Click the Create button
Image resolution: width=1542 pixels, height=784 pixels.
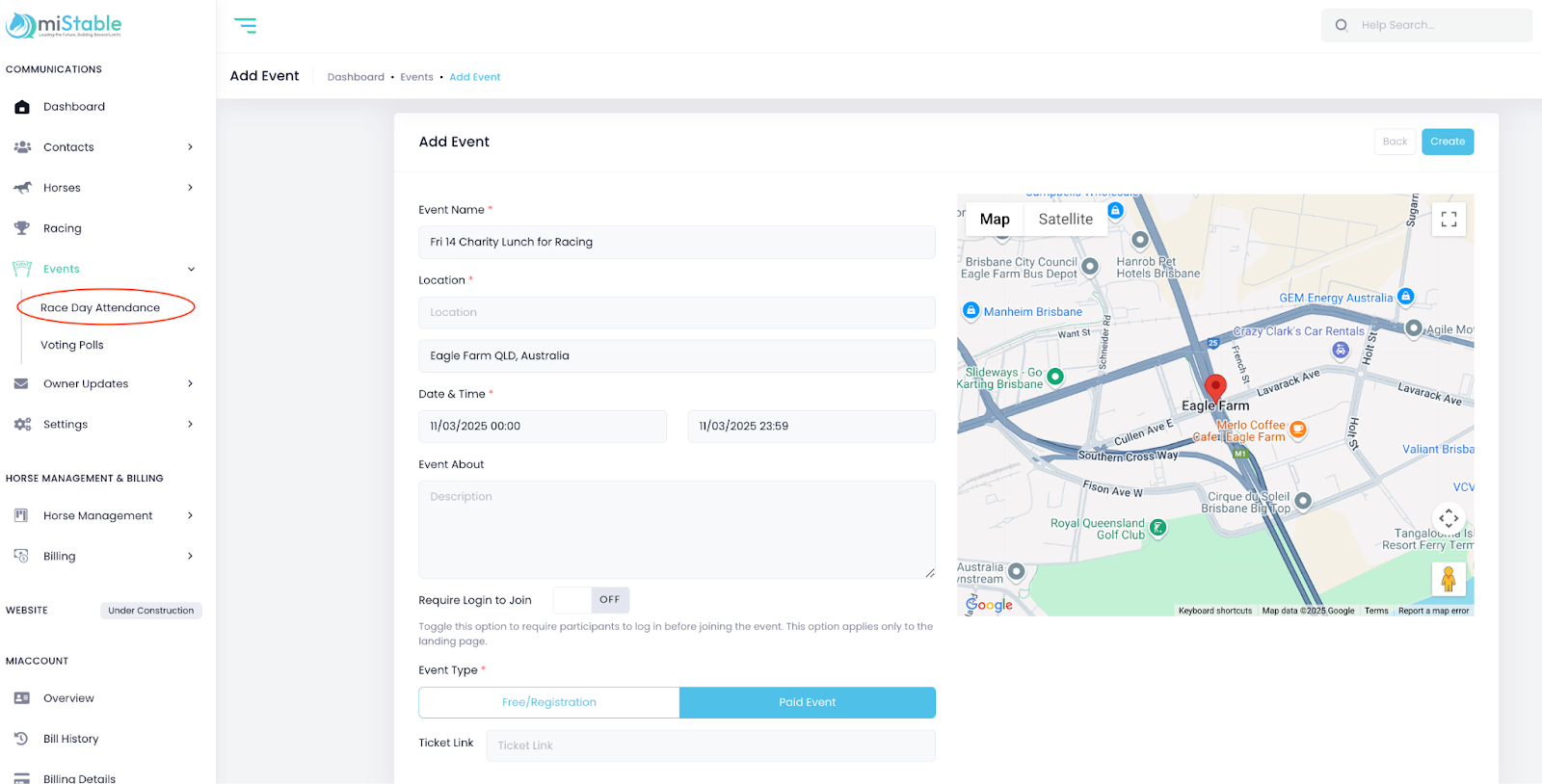click(x=1447, y=142)
